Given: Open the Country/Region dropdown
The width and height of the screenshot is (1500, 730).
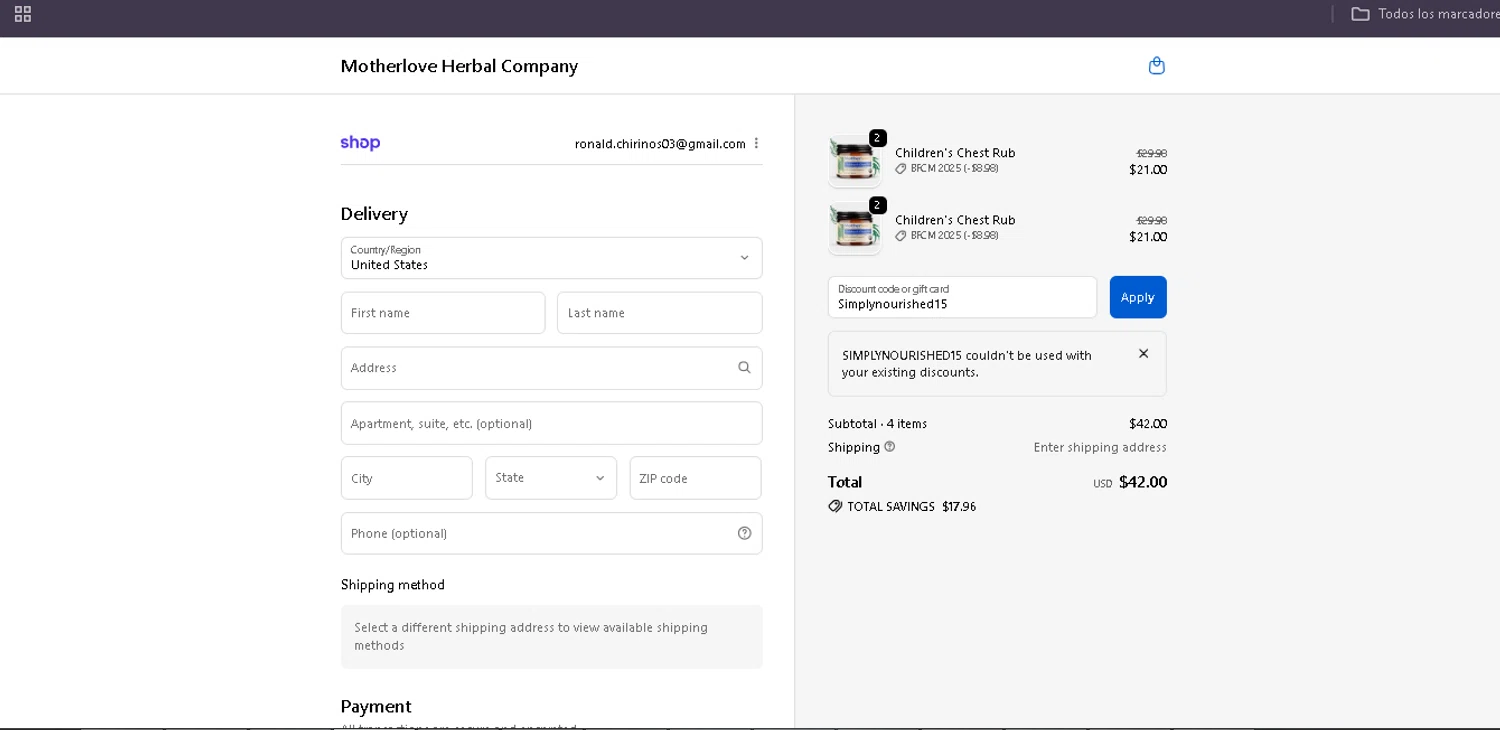Looking at the screenshot, I should [x=551, y=258].
